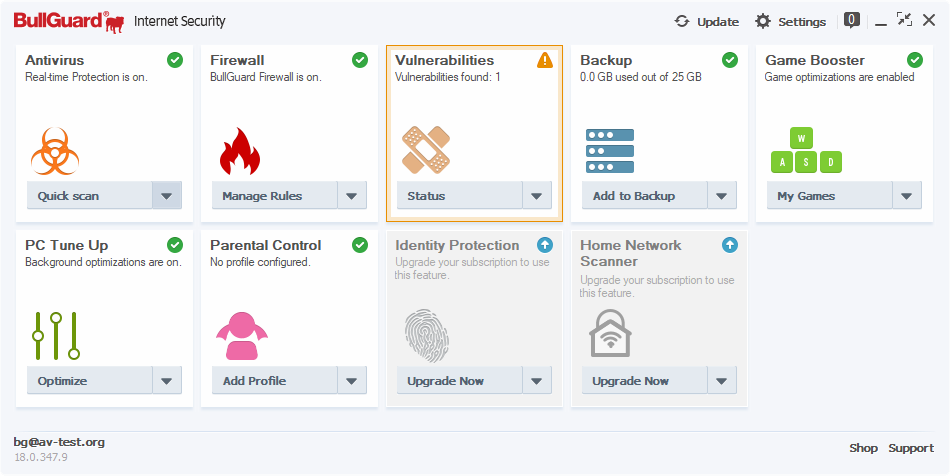Click the Parental Control girl icon
Image resolution: width=950 pixels, height=476 pixels.
coord(241,336)
